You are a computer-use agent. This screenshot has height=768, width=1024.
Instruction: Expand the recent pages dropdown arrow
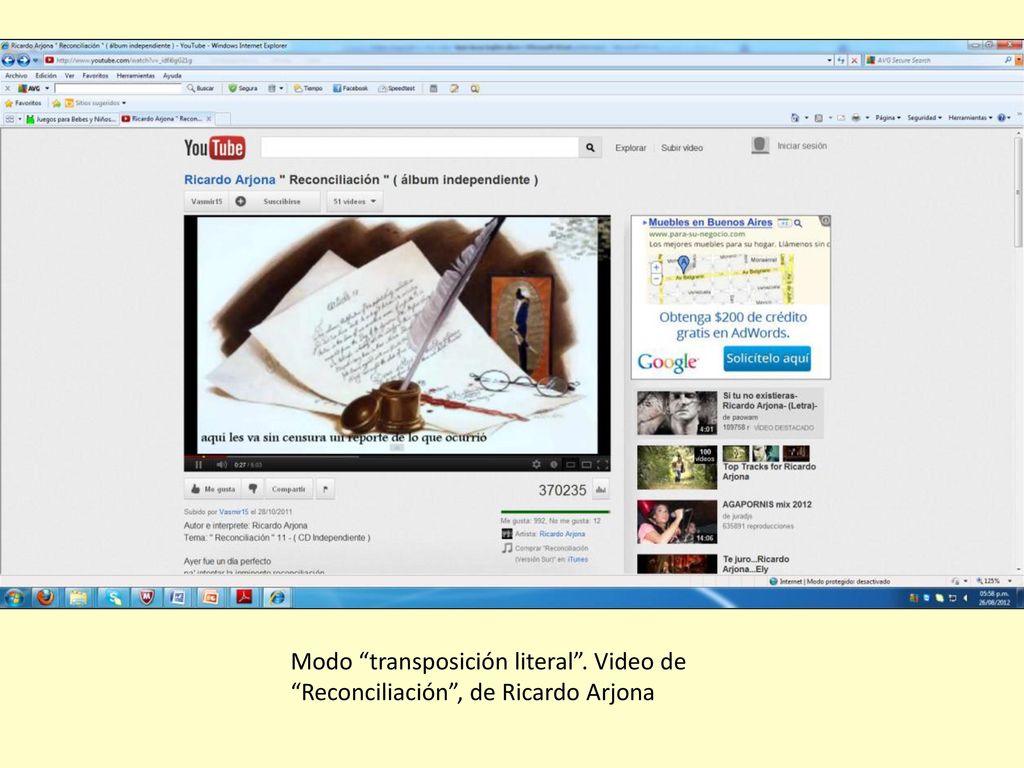pyautogui.click(x=35, y=61)
